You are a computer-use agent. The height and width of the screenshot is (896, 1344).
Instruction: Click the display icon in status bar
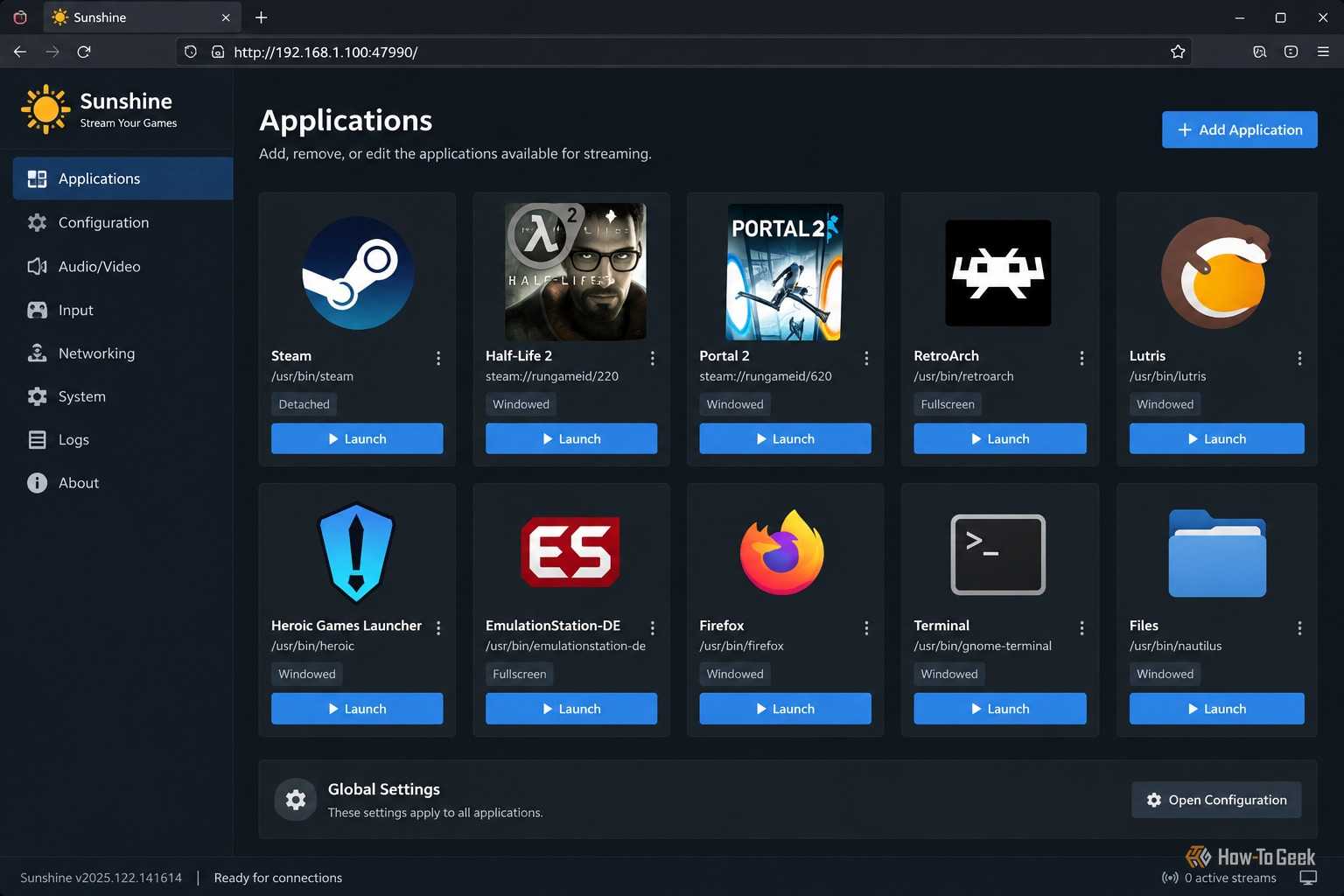1308,878
